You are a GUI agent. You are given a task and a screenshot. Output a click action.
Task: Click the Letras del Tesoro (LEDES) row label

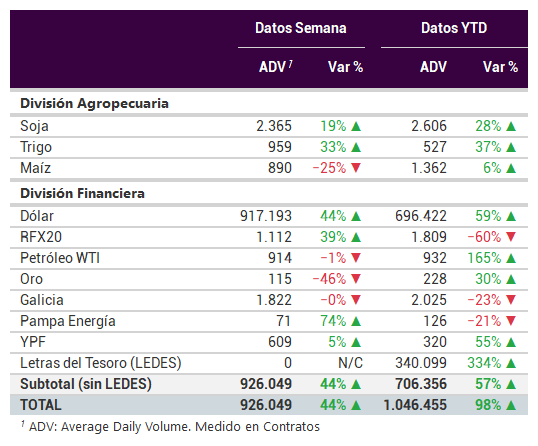[x=101, y=363]
